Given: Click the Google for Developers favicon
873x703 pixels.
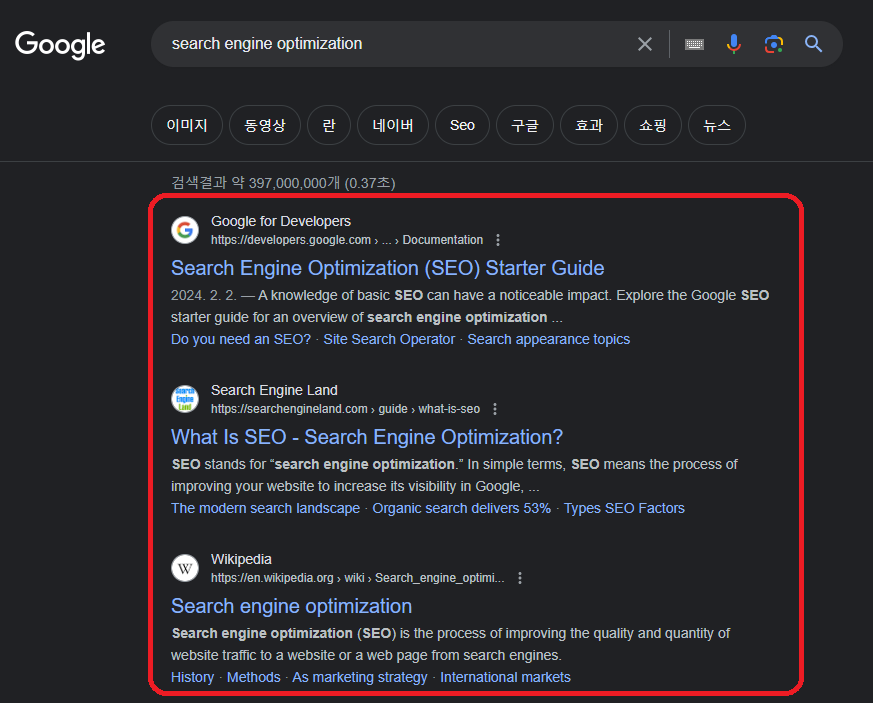Looking at the screenshot, I should pyautogui.click(x=185, y=230).
